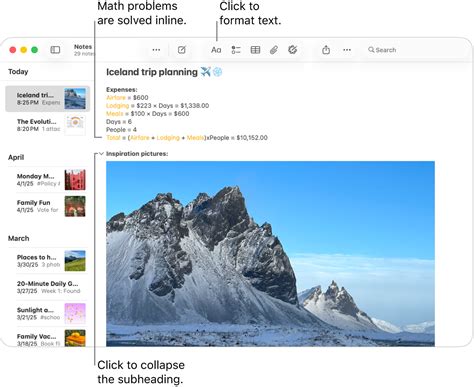Click the Airfare variable on the $600 line
The image size is (474, 387).
click(116, 98)
